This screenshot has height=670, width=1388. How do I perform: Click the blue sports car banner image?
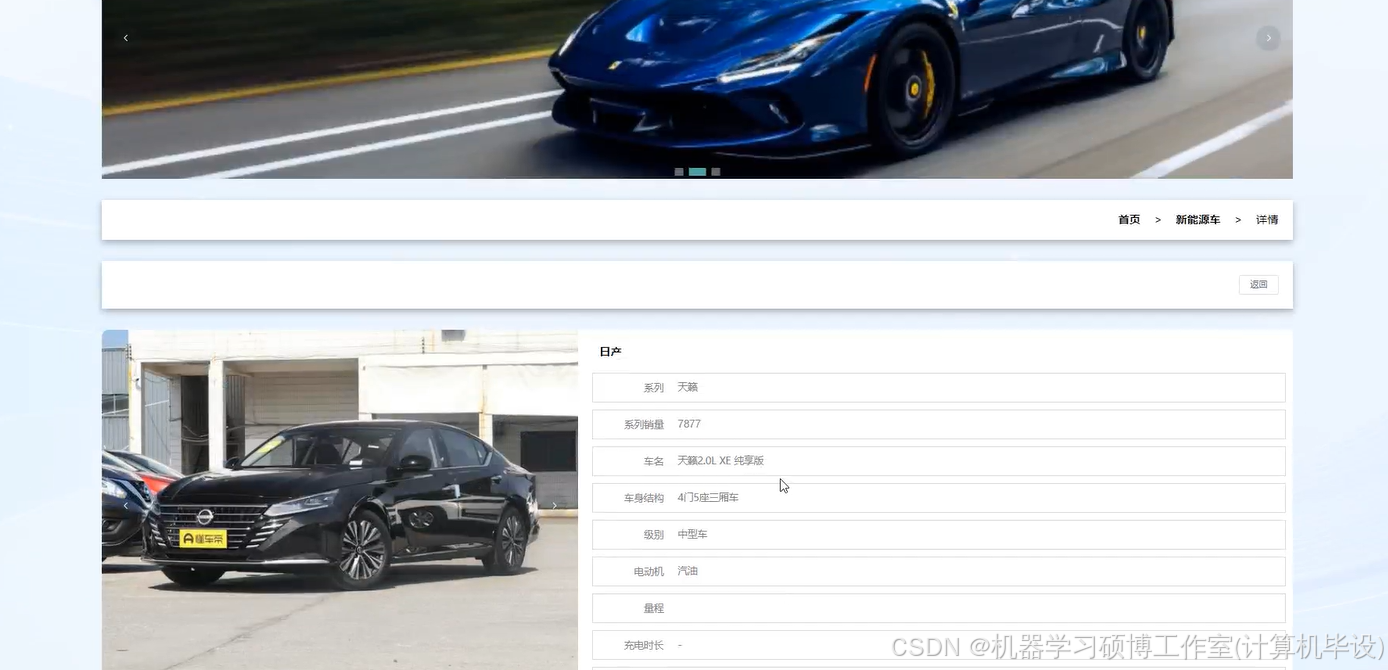[x=697, y=89]
